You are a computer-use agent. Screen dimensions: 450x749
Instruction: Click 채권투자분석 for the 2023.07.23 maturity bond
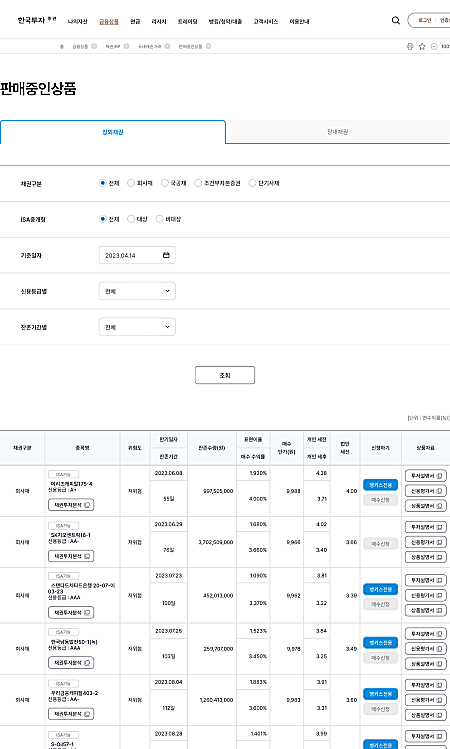pos(71,612)
